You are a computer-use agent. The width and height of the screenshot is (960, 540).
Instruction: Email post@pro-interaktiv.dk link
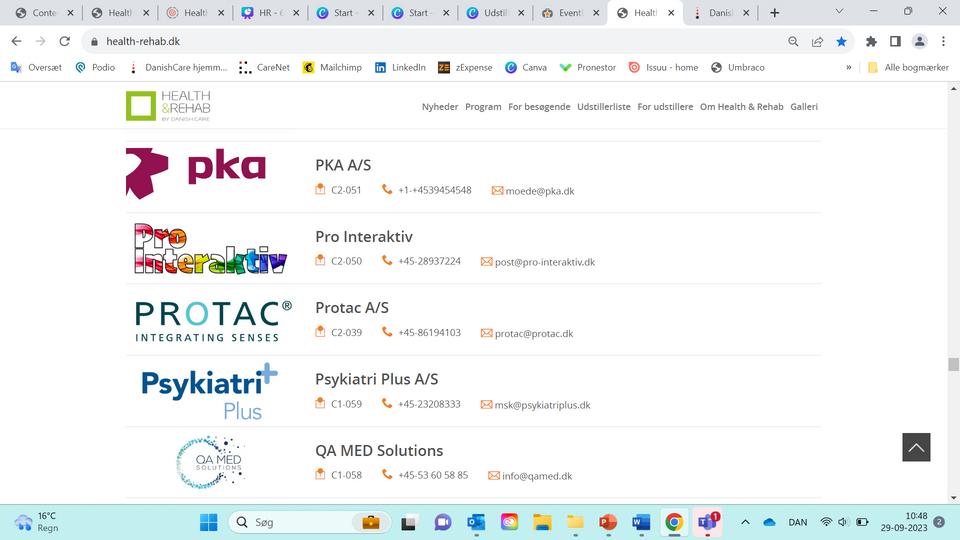(x=544, y=262)
